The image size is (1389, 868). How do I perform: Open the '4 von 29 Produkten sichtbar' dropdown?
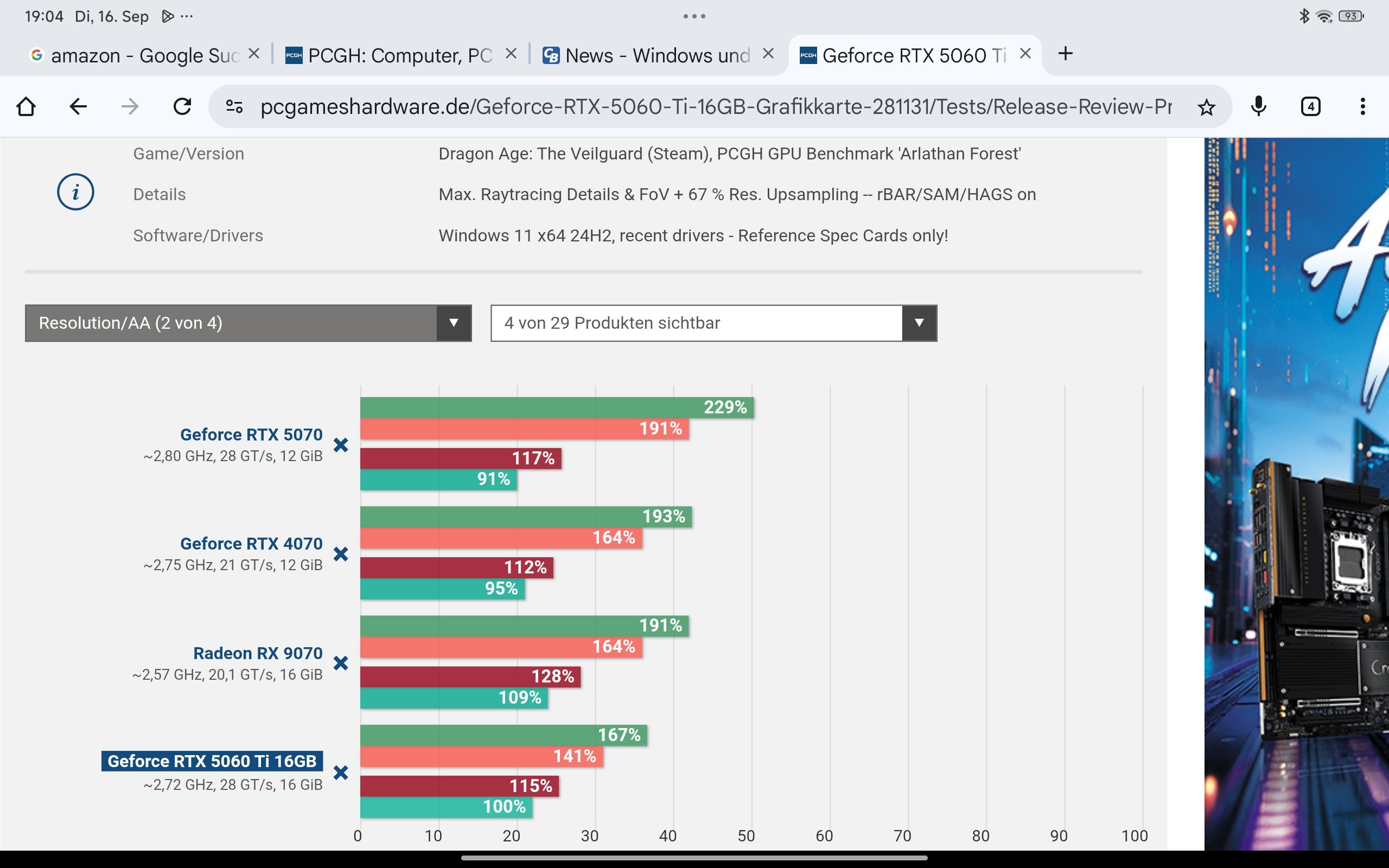[713, 323]
